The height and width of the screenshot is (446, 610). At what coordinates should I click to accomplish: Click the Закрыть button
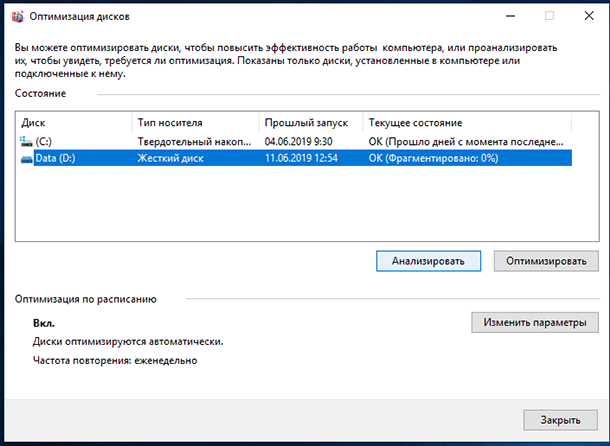pyautogui.click(x=560, y=420)
